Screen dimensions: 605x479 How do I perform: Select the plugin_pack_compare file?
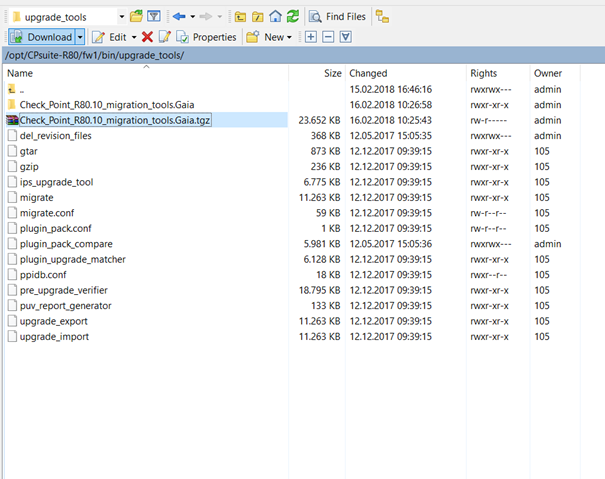pyautogui.click(x=66, y=244)
